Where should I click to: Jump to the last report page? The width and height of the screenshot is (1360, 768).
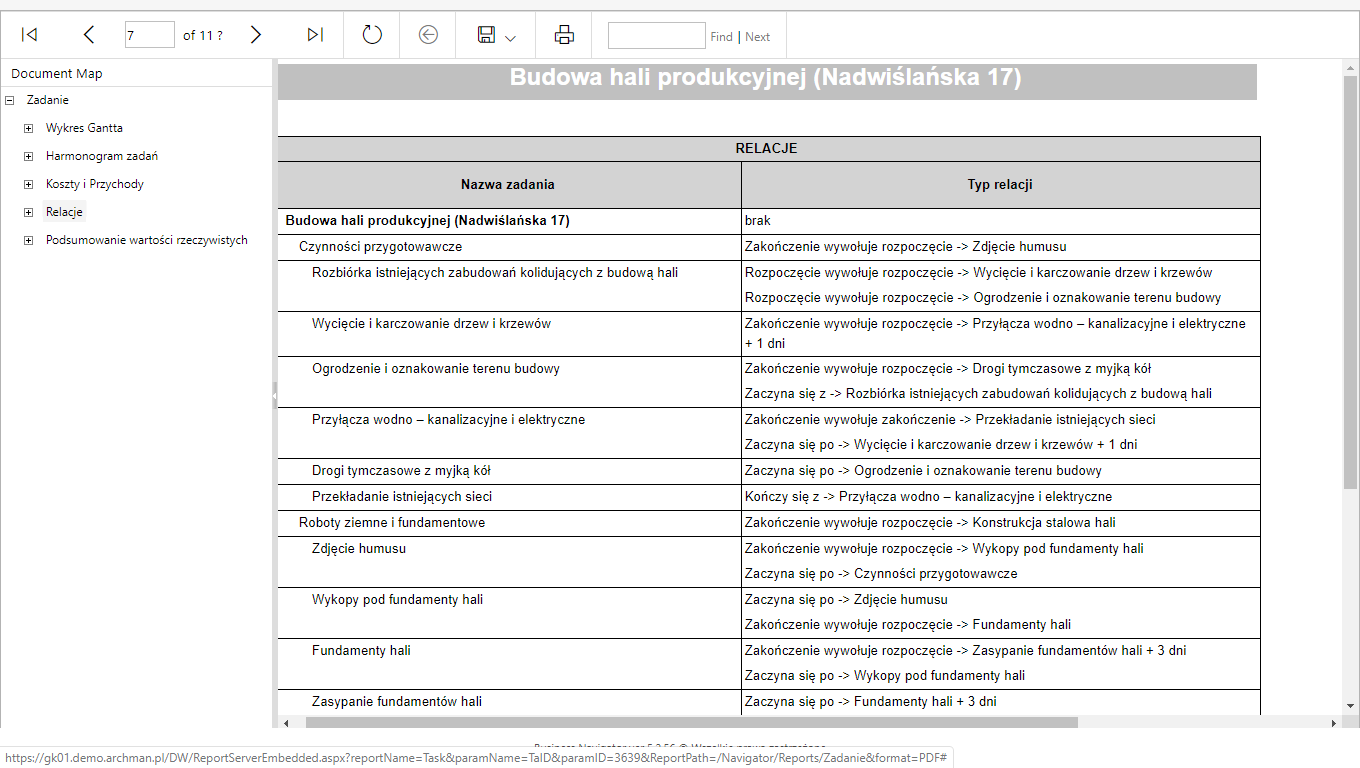pos(315,35)
